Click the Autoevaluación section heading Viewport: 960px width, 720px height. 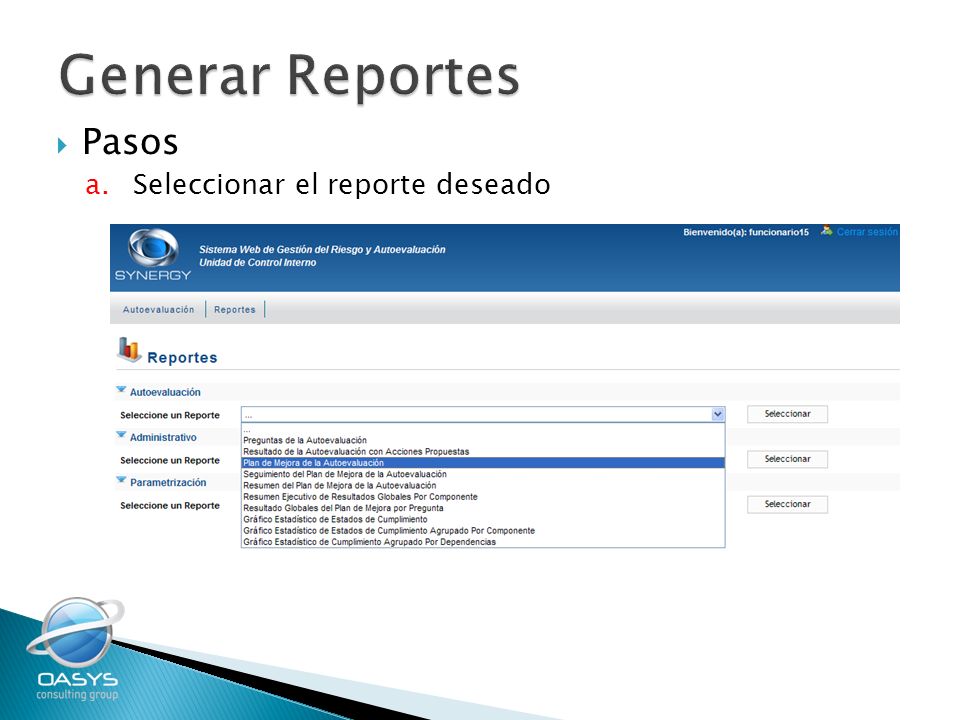[165, 392]
